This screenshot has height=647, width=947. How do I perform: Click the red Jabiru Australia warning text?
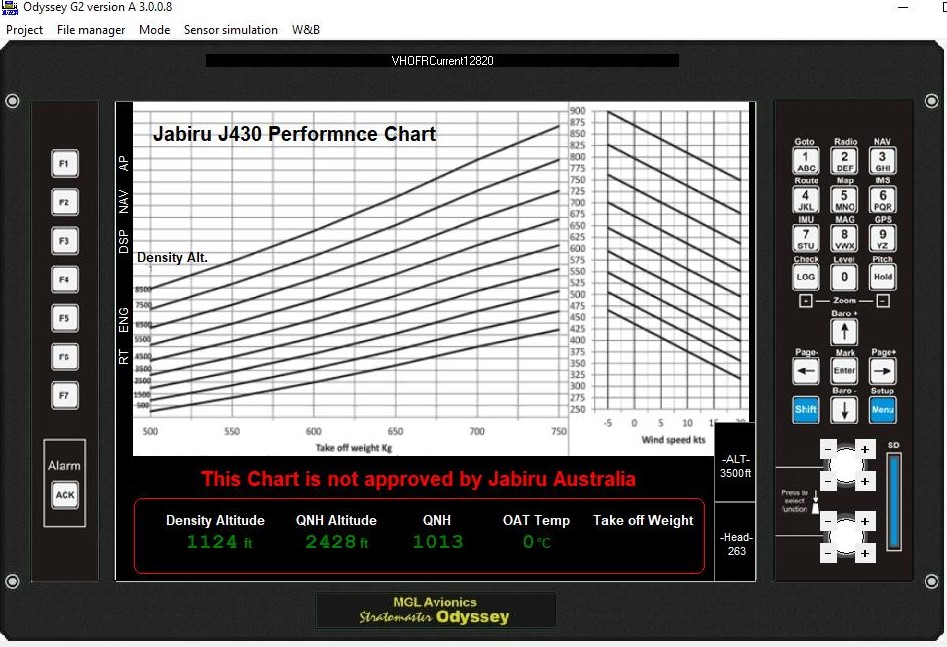click(418, 478)
